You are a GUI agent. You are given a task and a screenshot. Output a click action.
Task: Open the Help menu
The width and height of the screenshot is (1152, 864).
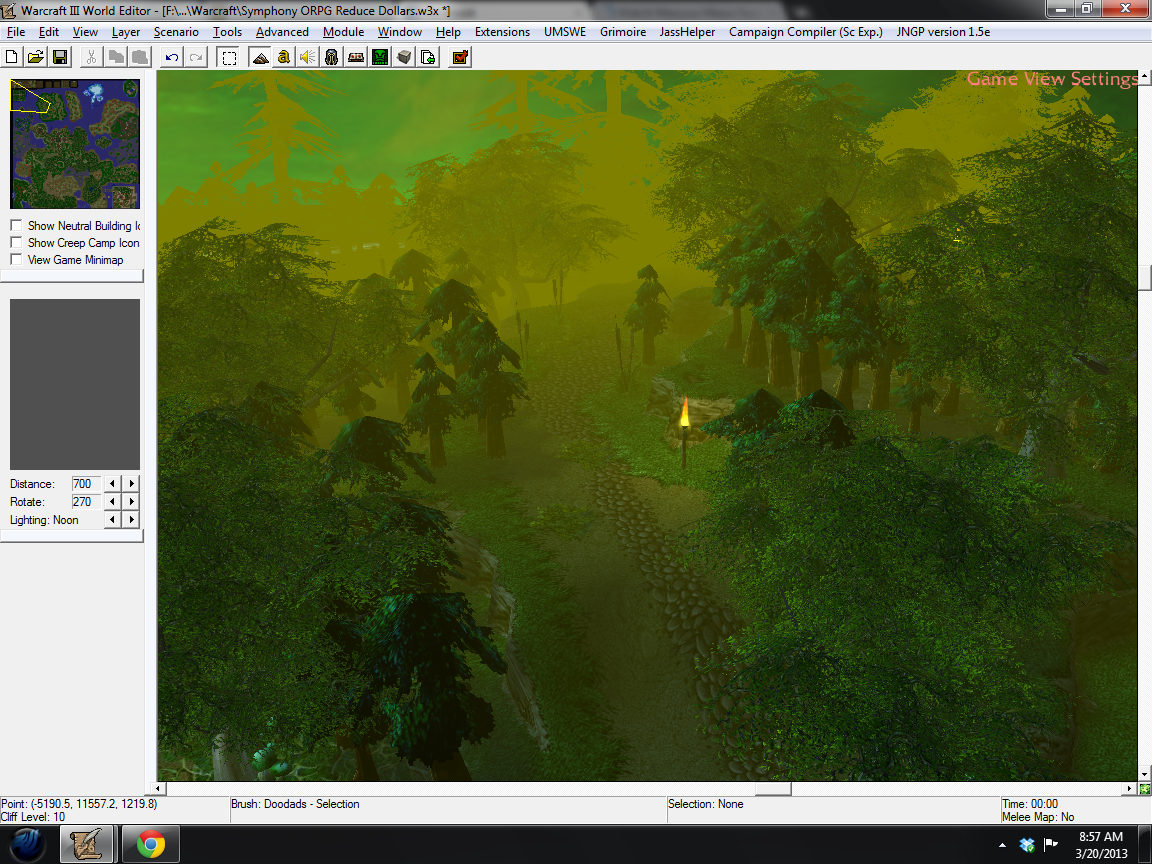coord(448,32)
